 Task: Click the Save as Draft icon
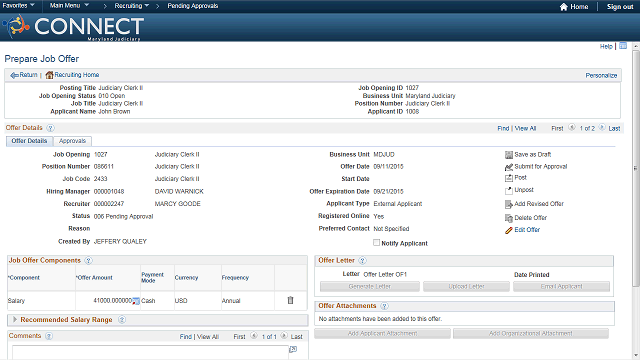(x=509, y=155)
